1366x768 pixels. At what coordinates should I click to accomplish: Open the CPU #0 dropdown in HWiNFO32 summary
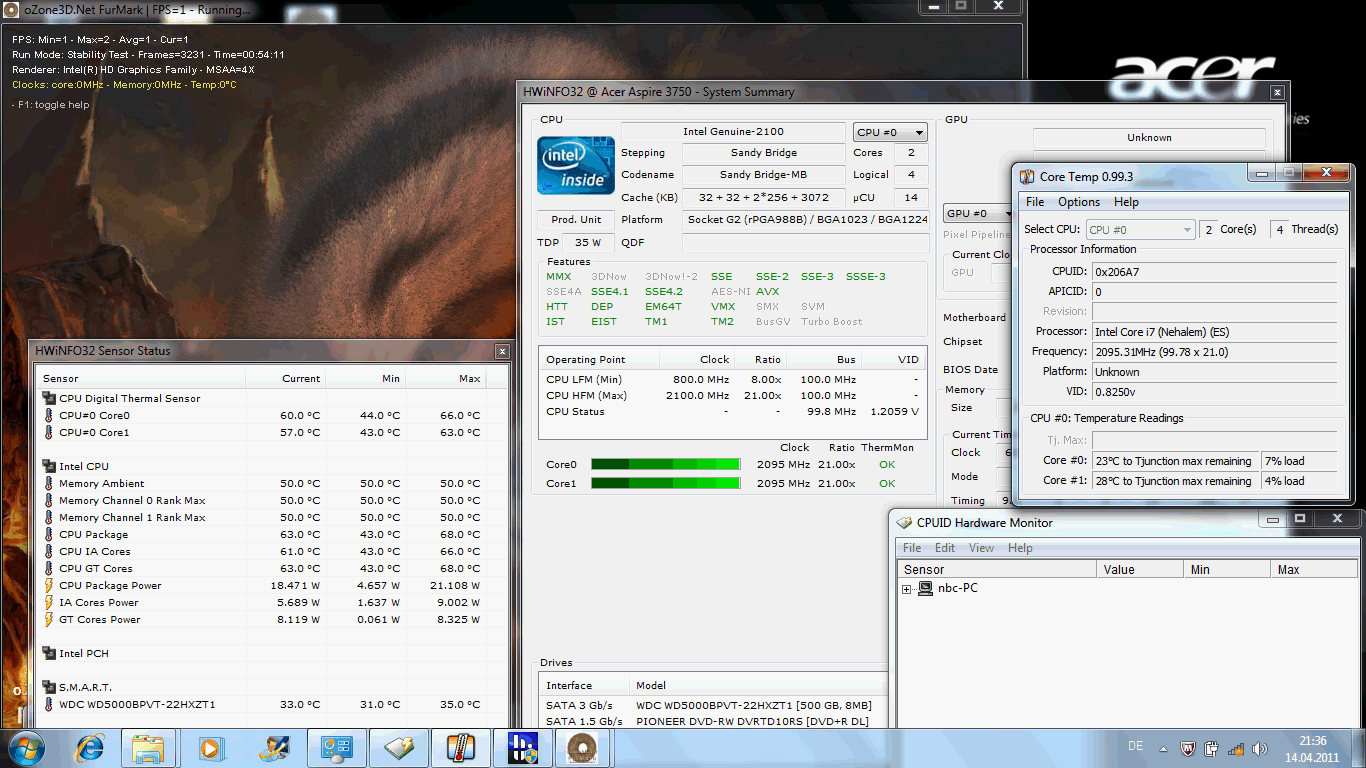click(x=890, y=132)
